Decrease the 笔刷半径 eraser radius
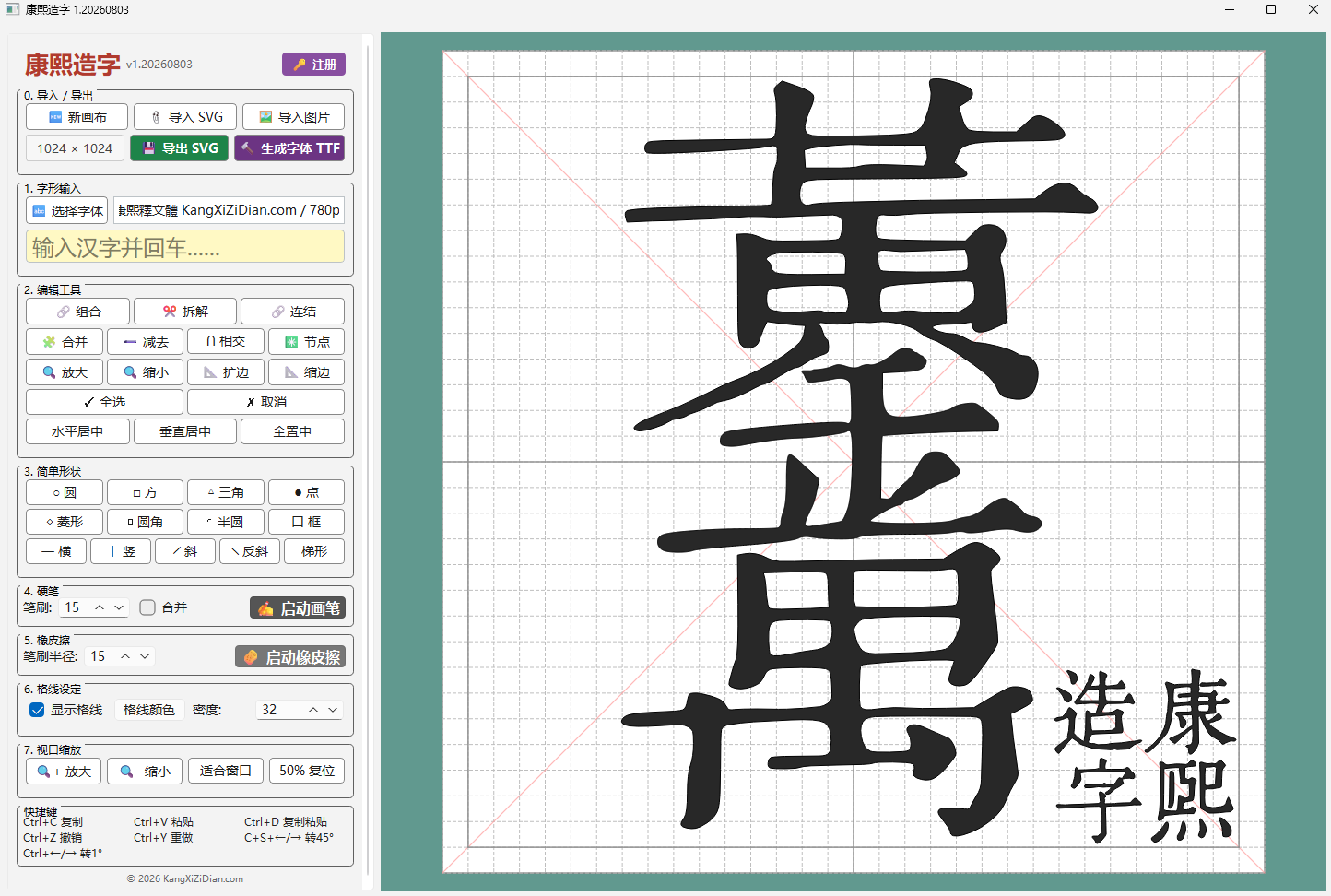 (145, 656)
